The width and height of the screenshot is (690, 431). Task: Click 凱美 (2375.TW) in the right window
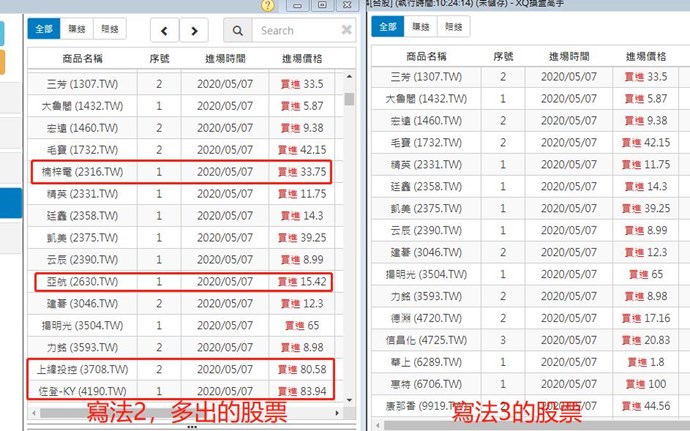426,209
